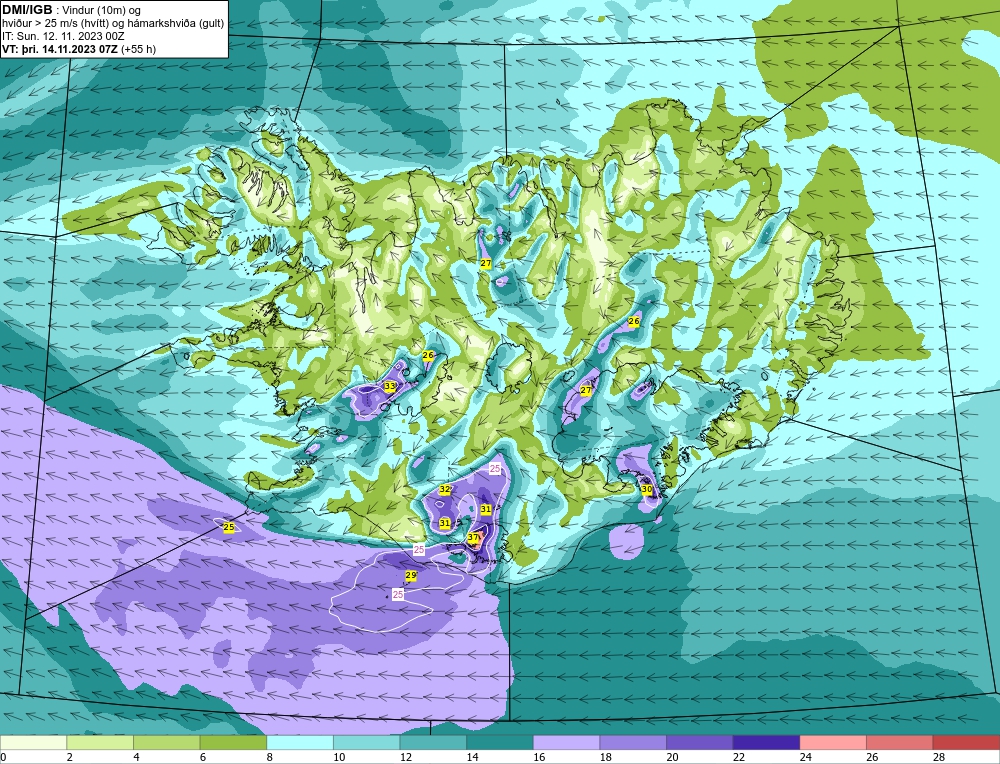Click the 'VT: þri. 14.11.2023 07Z (+55 h)' line

point(78,48)
